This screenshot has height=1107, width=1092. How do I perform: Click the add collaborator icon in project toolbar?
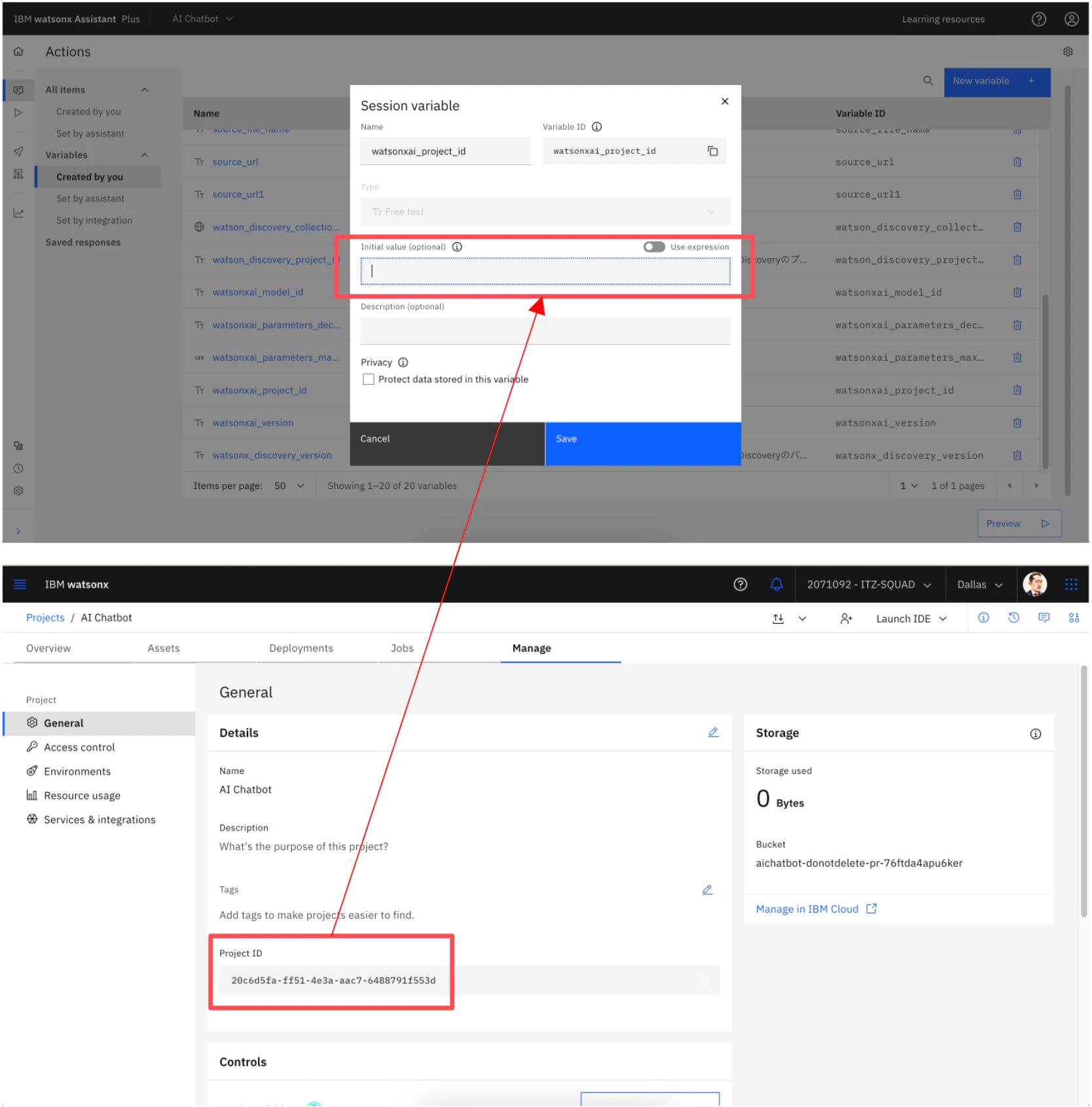pos(846,619)
